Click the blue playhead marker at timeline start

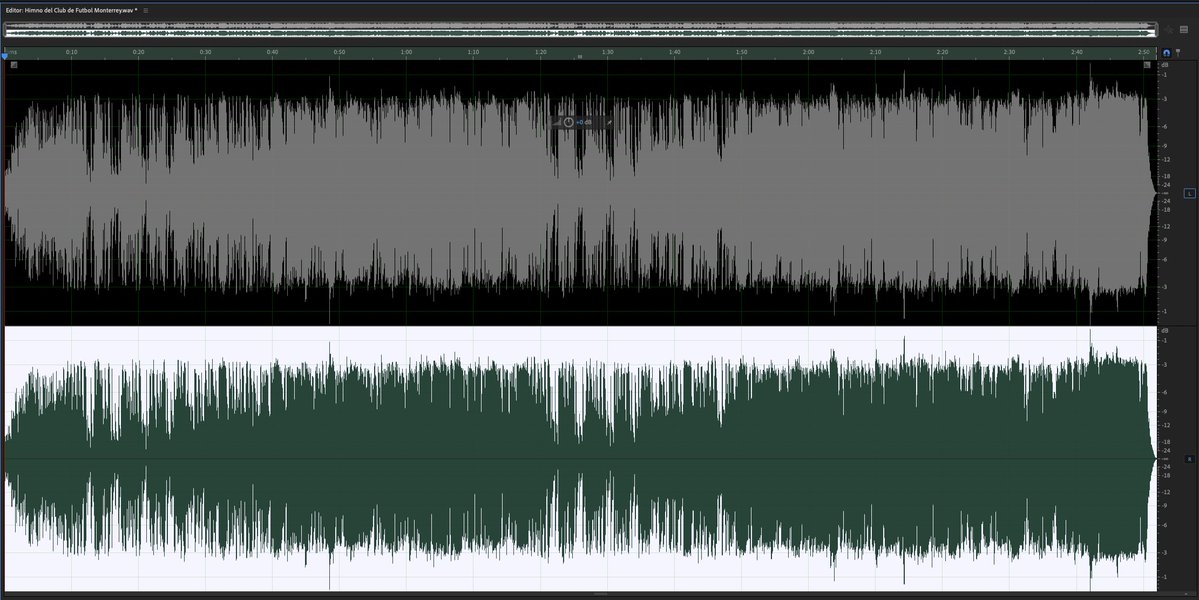(x=5, y=56)
